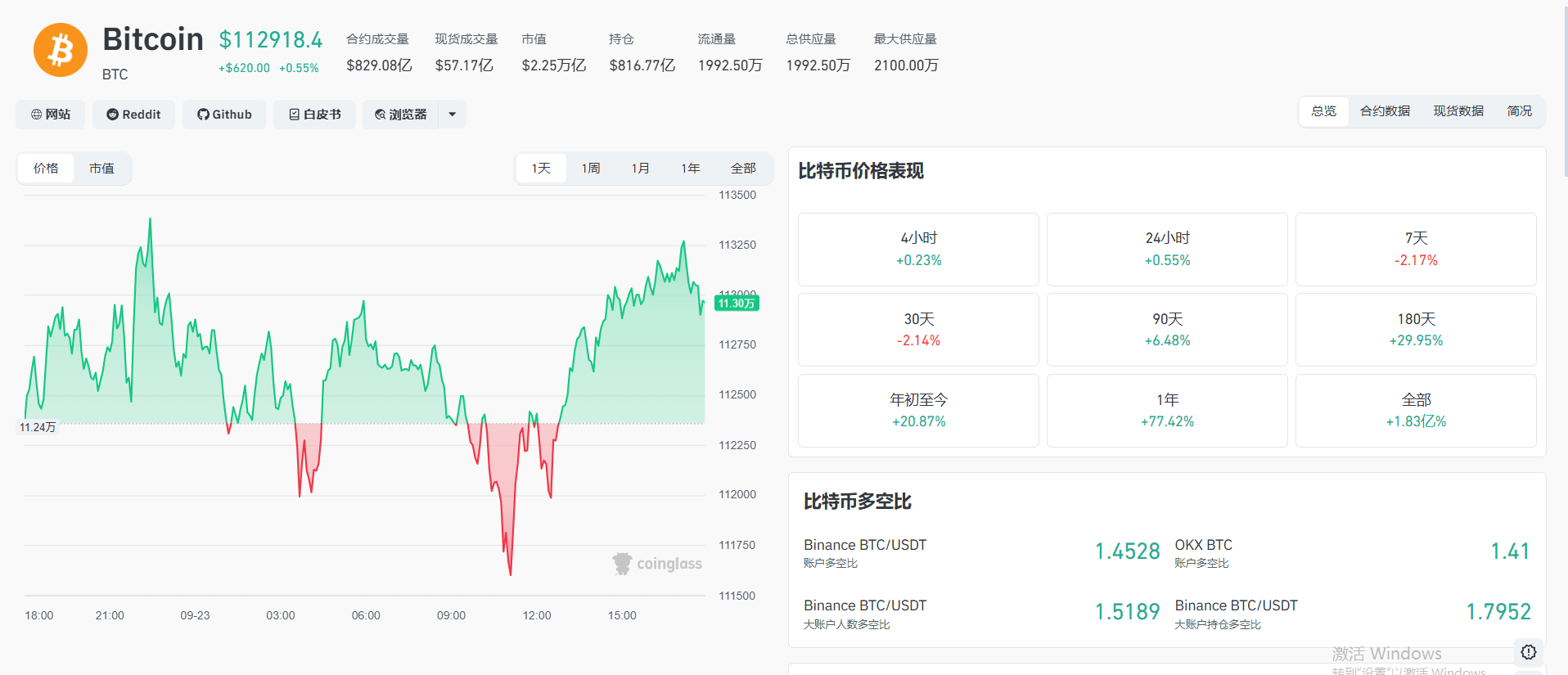
Task: Click the green 11.30万 current price tag
Action: [737, 304]
